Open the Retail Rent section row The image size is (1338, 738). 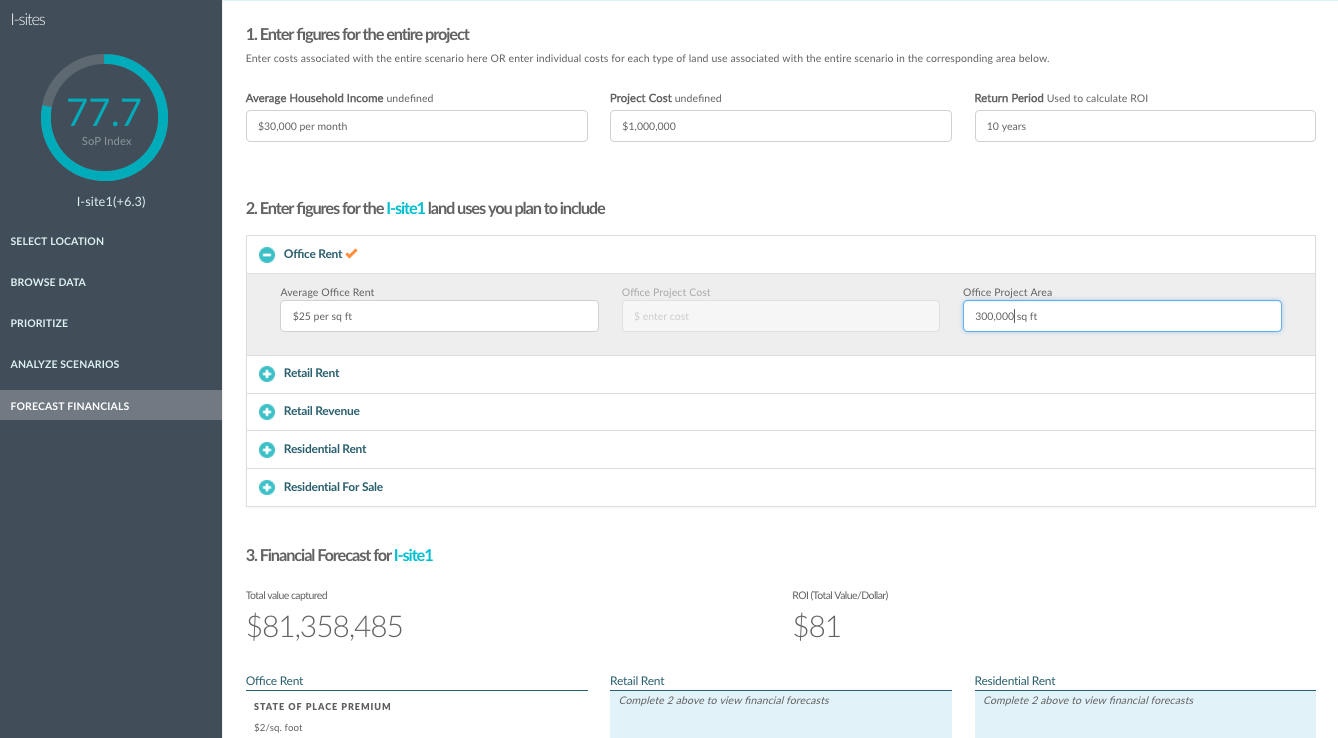click(x=780, y=374)
